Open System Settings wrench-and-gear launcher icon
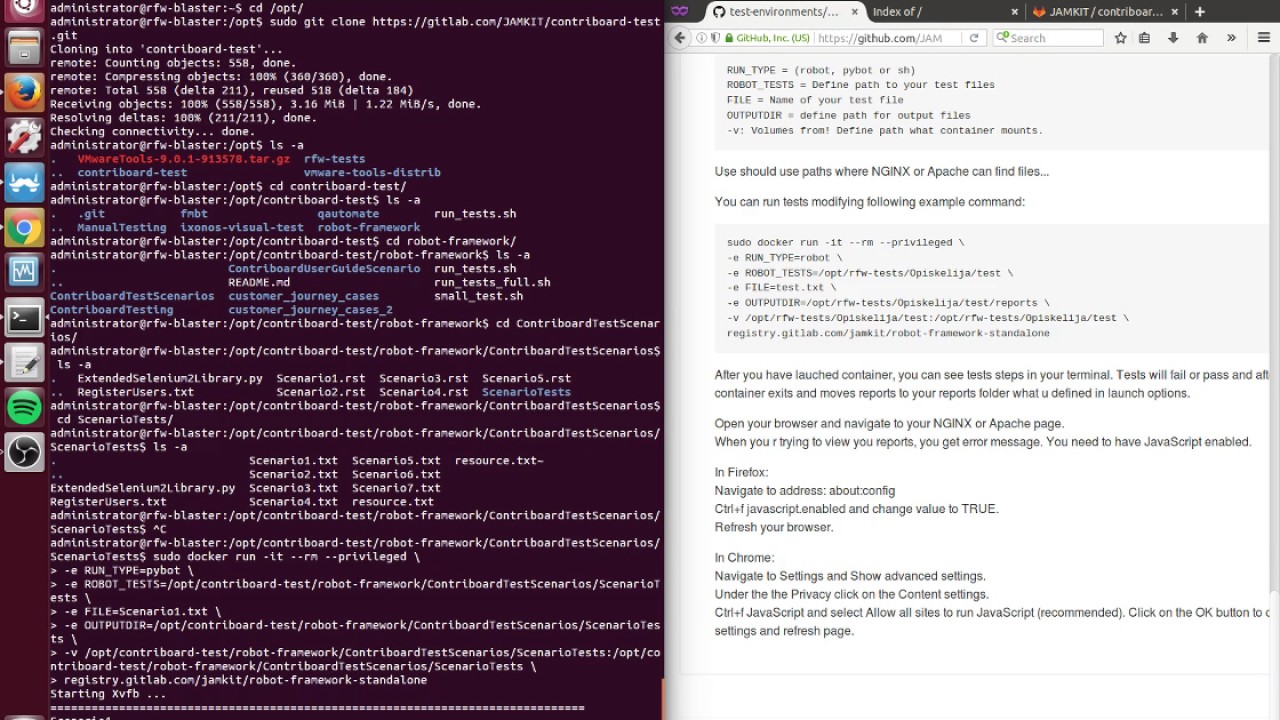The height and width of the screenshot is (720, 1280). tap(24, 137)
